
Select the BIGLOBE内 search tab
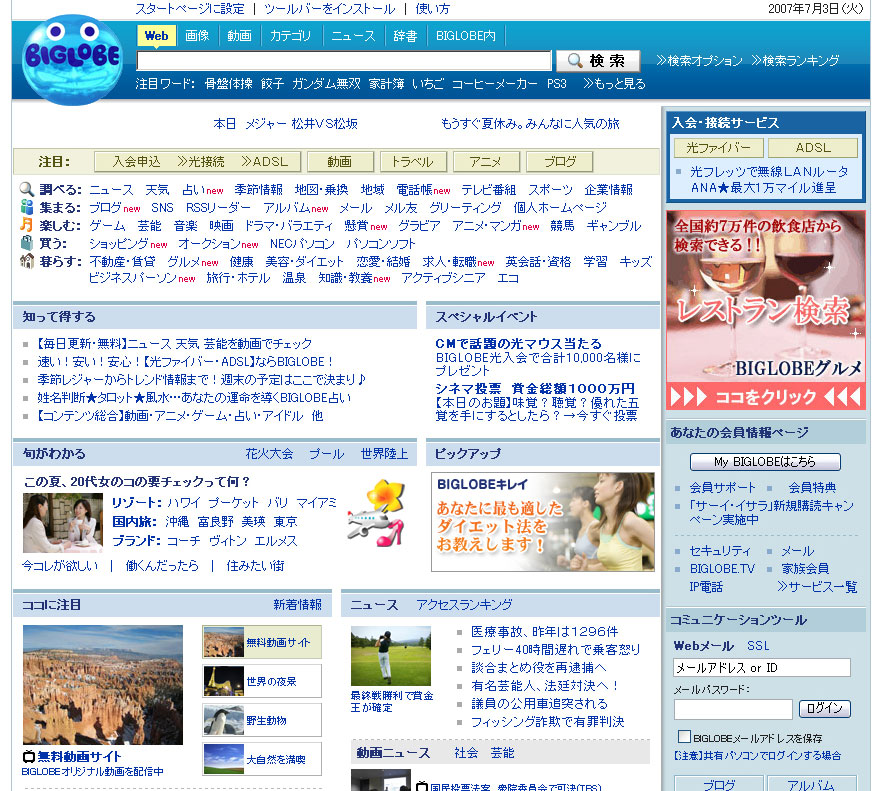tap(466, 36)
